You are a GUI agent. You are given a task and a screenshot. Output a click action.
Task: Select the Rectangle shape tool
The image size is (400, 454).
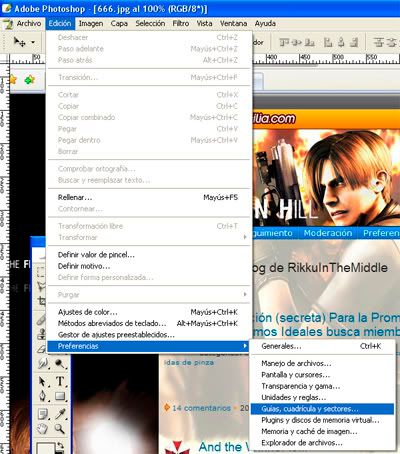tap(60, 396)
